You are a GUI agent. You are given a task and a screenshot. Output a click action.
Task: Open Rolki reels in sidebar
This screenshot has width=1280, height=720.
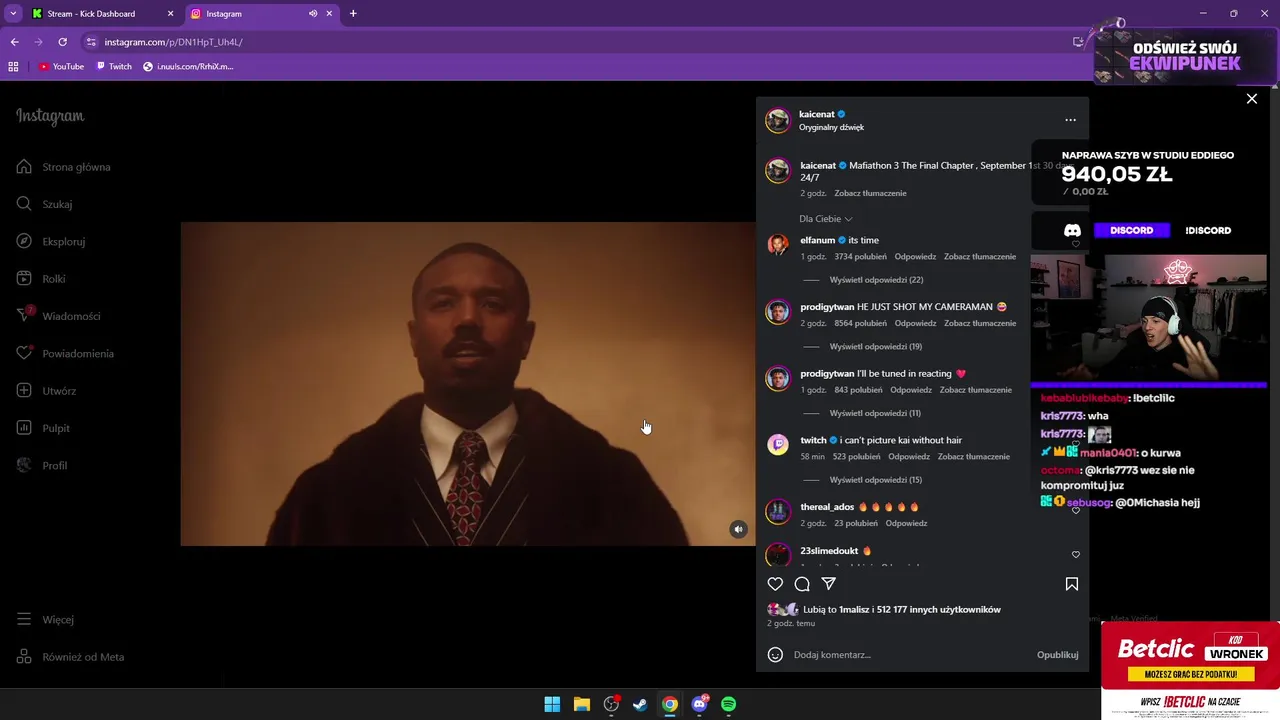click(x=41, y=279)
